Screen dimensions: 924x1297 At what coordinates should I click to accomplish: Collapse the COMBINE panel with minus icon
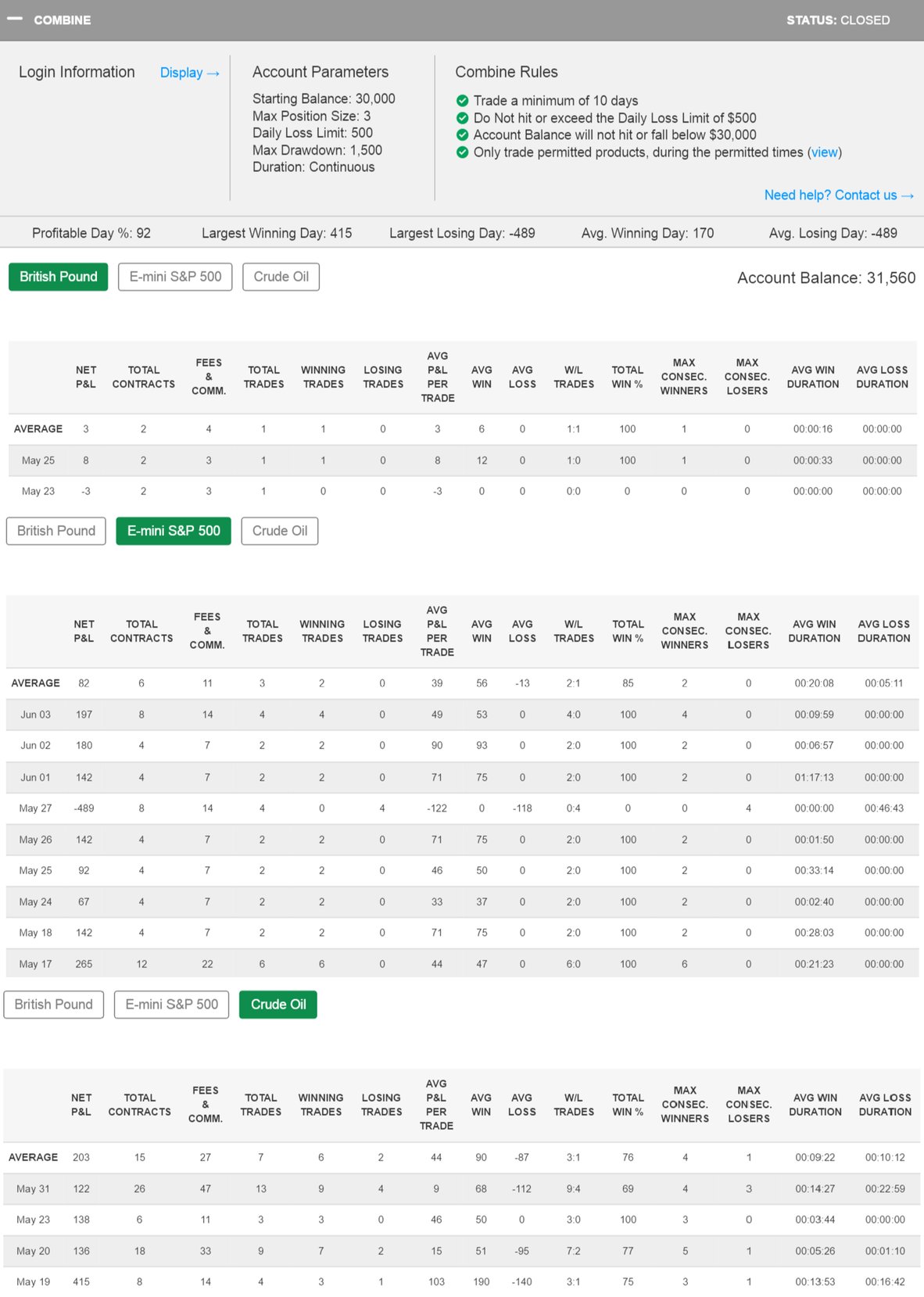[x=14, y=19]
